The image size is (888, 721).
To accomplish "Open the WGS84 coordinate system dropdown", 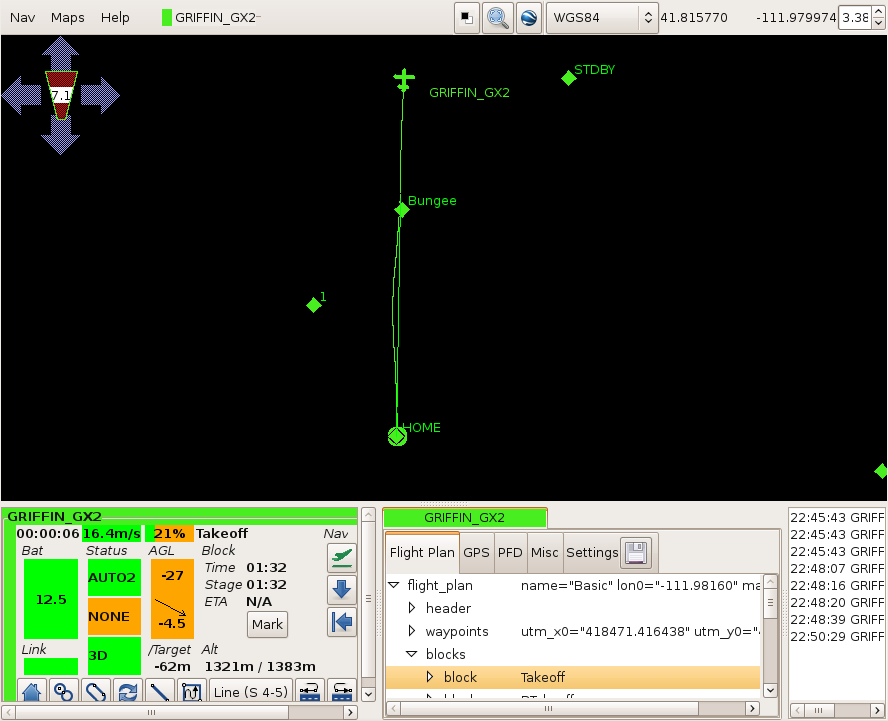I will 601,18.
